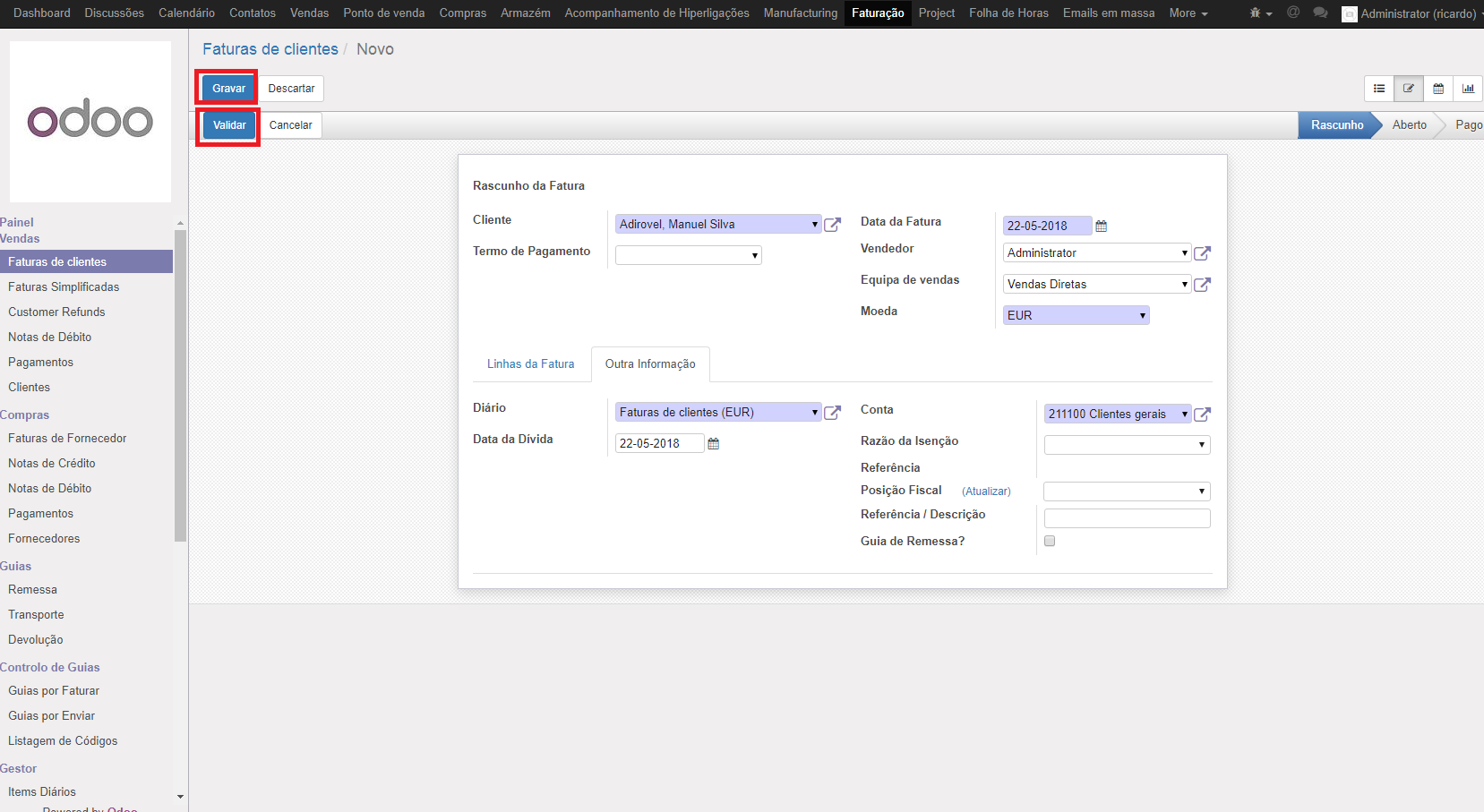This screenshot has height=812, width=1484.
Task: Switch to list view icon
Action: pos(1378,89)
